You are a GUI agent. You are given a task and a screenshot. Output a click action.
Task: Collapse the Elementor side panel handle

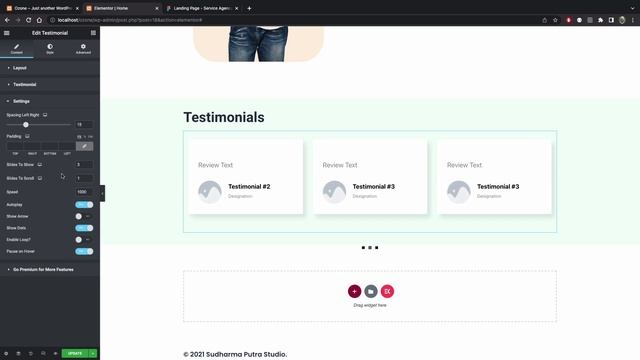[102, 193]
